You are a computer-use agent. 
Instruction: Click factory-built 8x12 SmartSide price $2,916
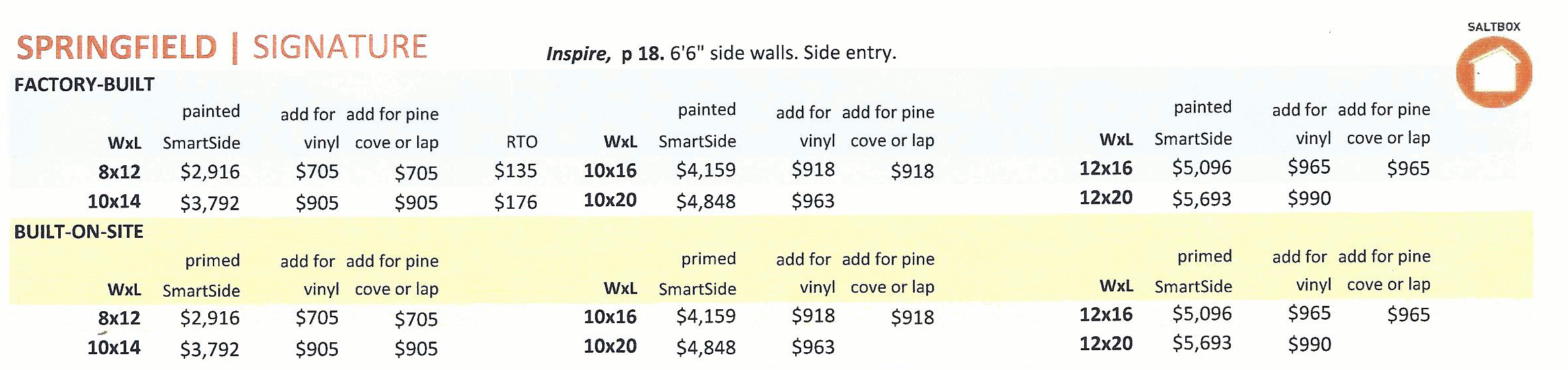[x=210, y=172]
